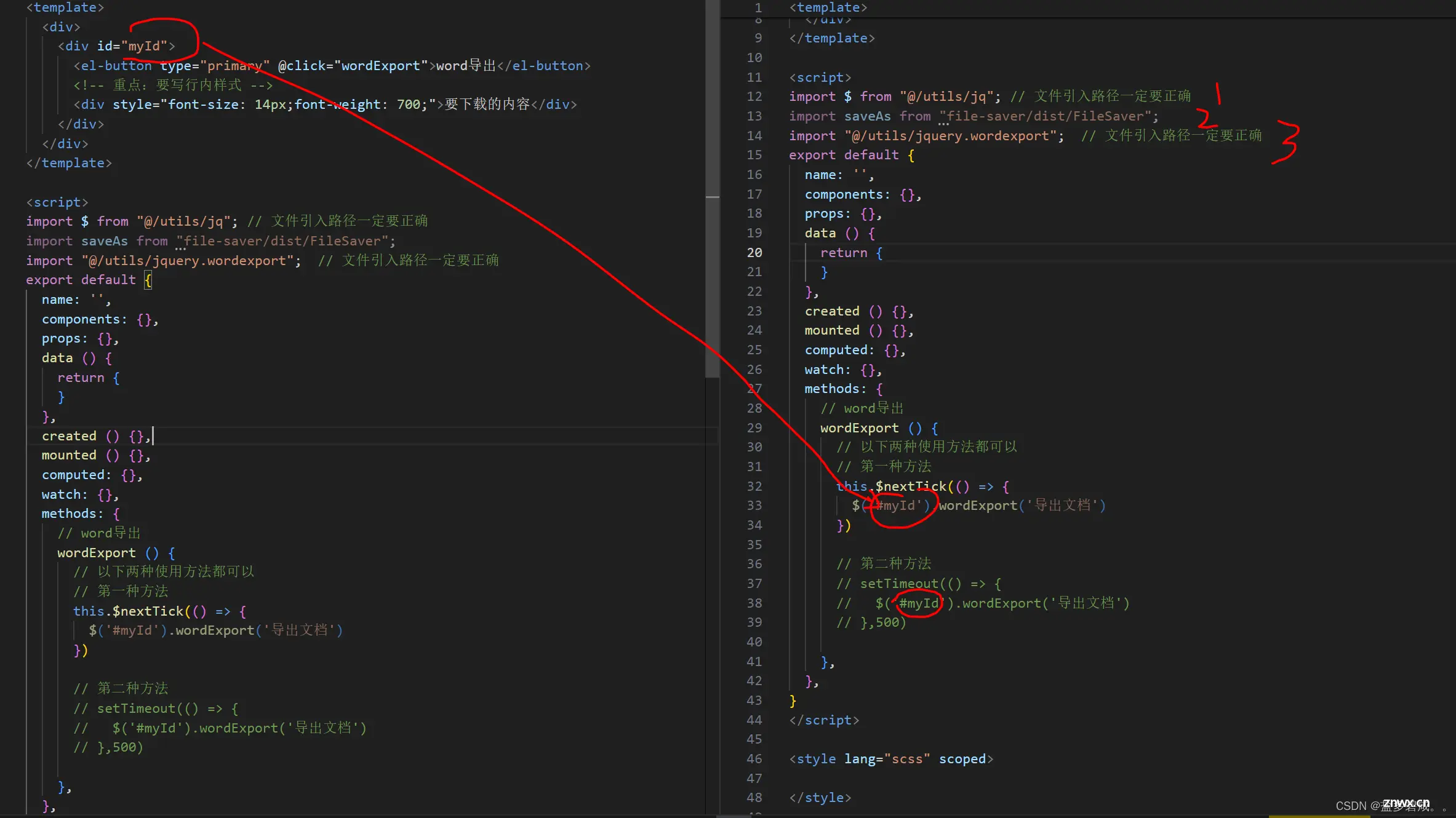This screenshot has width=1456, height=818.
Task: Click line number 44 in the gutter
Action: [754, 720]
